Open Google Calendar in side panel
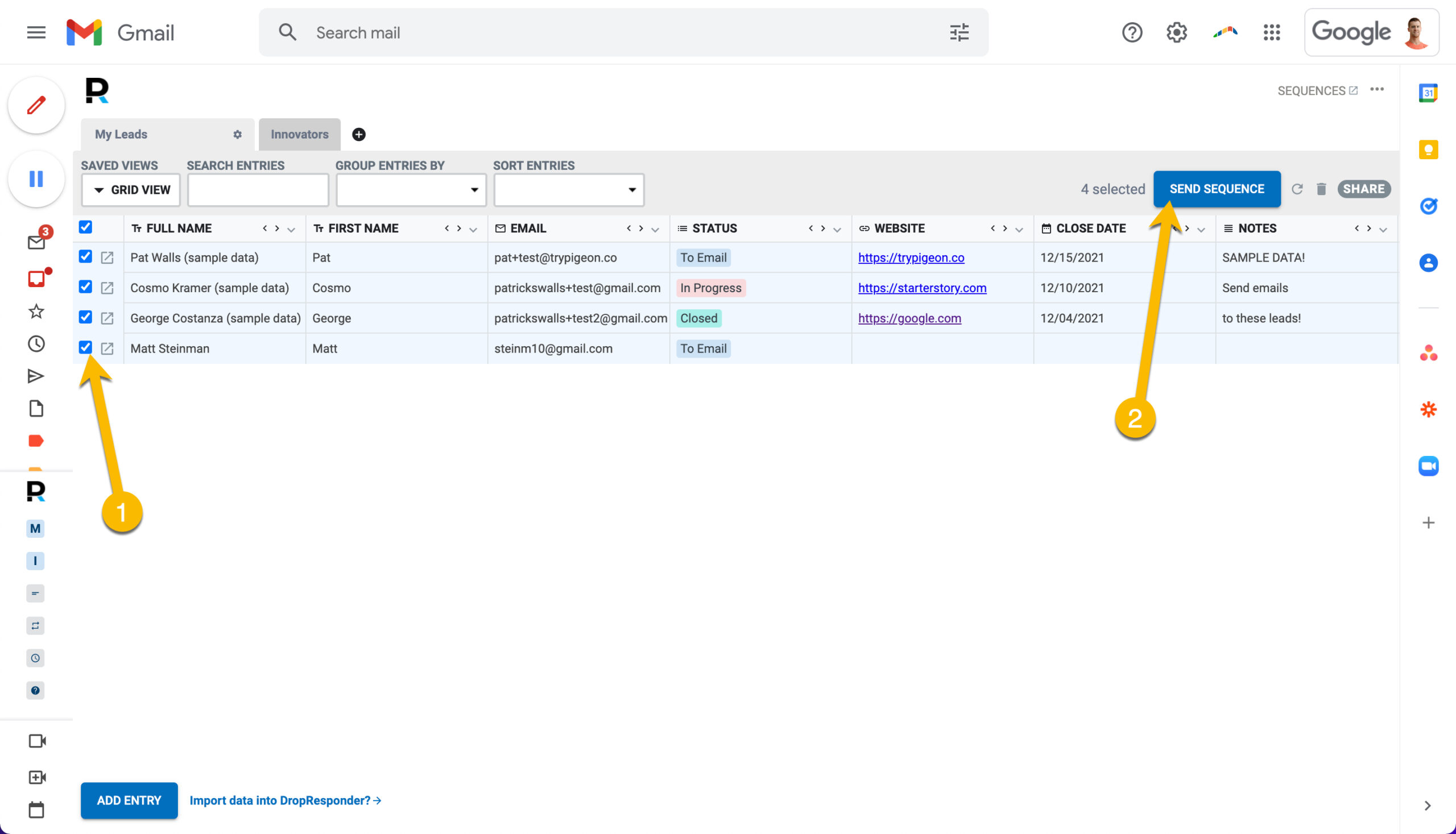Viewport: 1456px width, 834px height. (x=1428, y=93)
